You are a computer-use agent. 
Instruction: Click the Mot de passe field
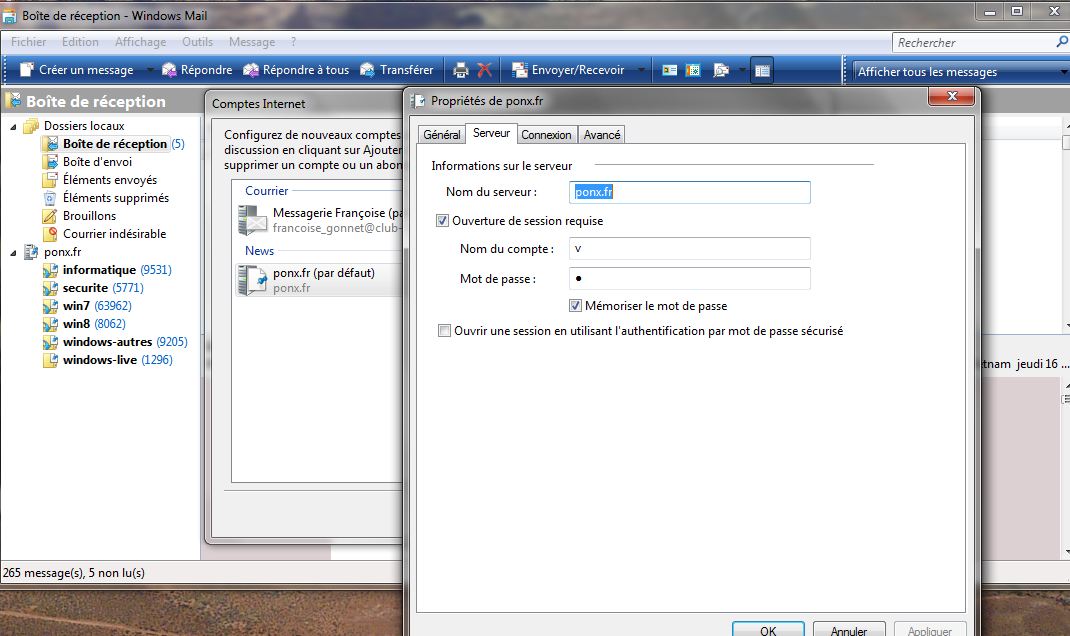pos(690,278)
